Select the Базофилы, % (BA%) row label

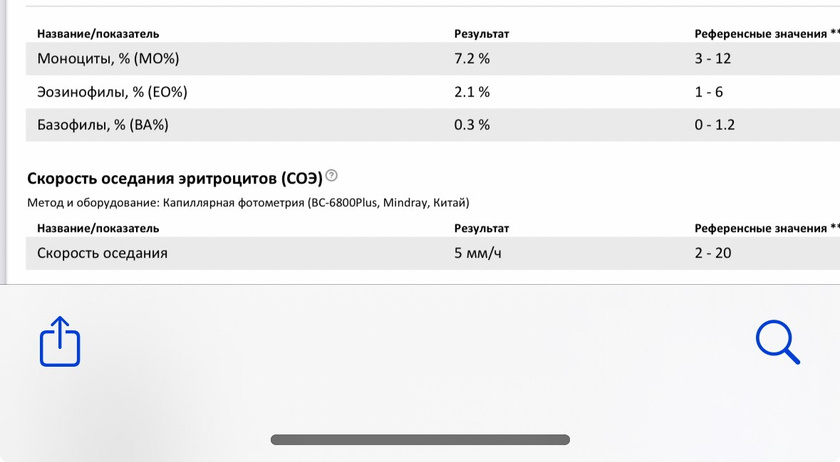[103, 125]
